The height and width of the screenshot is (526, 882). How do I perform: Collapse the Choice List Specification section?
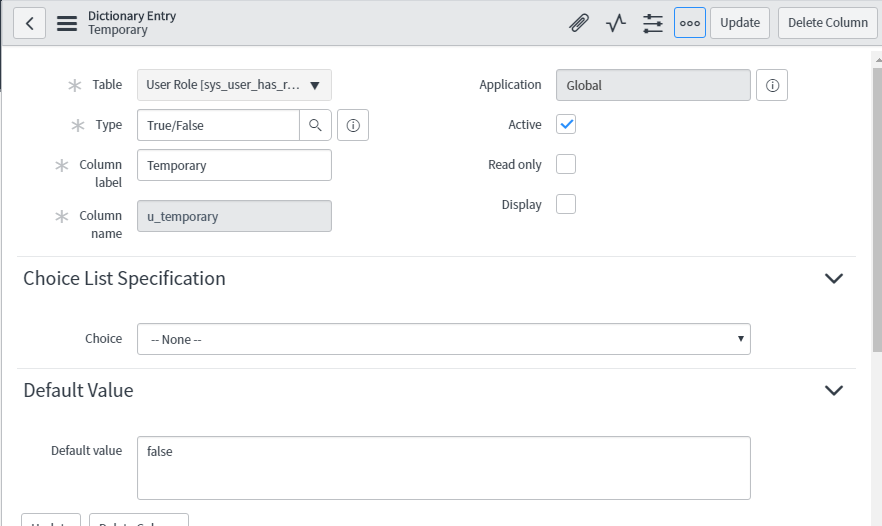coord(834,278)
